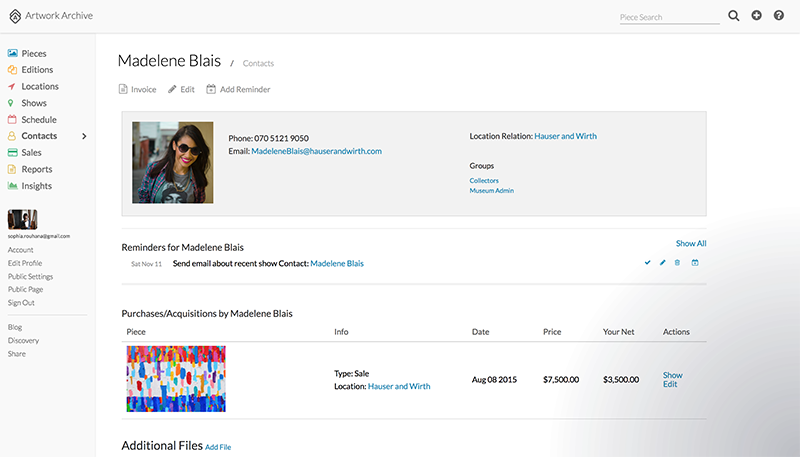Delete the reminder using trash icon
This screenshot has width=800, height=457.
677,263
